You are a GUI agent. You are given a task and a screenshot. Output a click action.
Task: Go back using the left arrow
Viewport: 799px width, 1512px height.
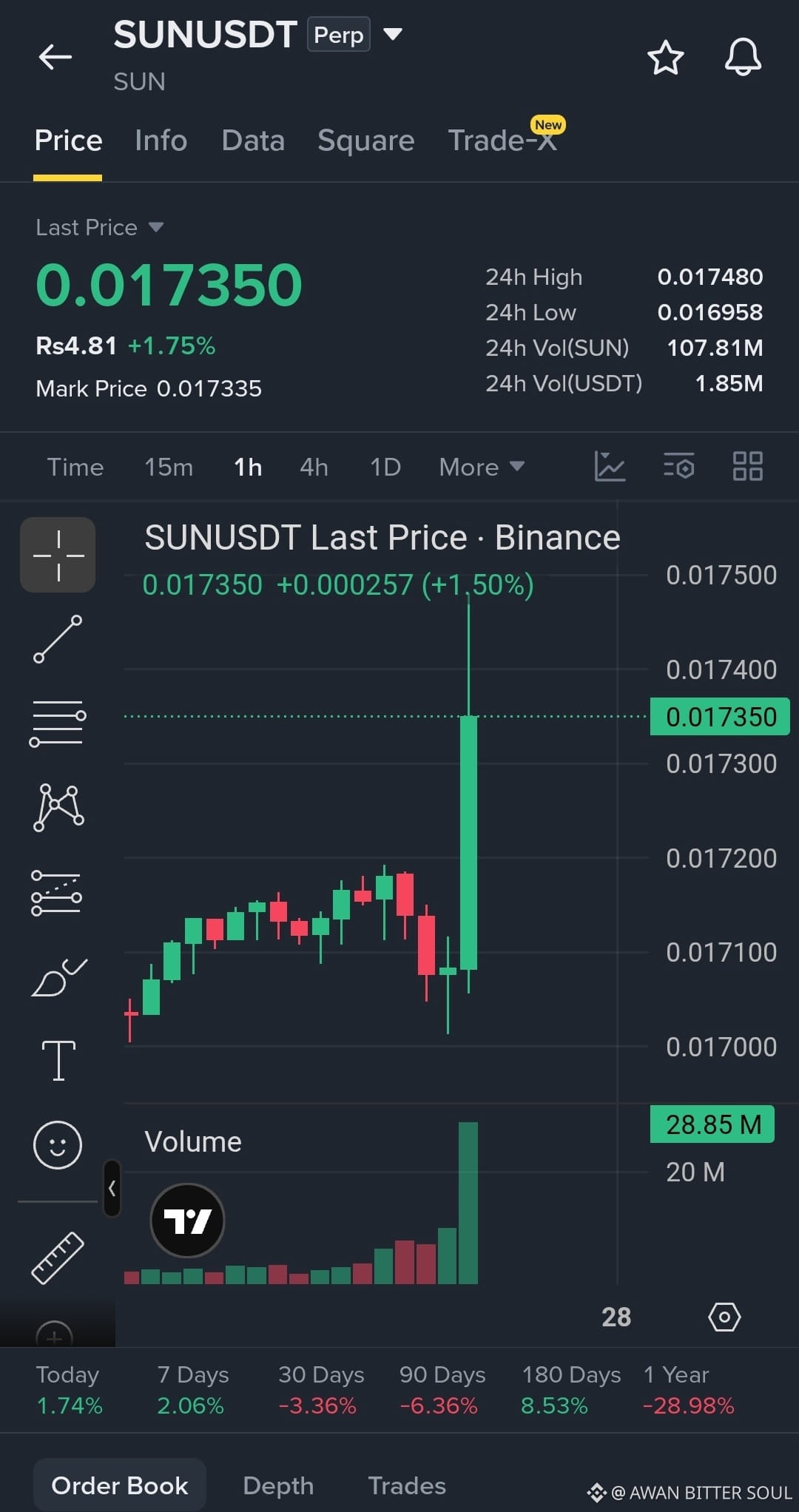(x=55, y=56)
